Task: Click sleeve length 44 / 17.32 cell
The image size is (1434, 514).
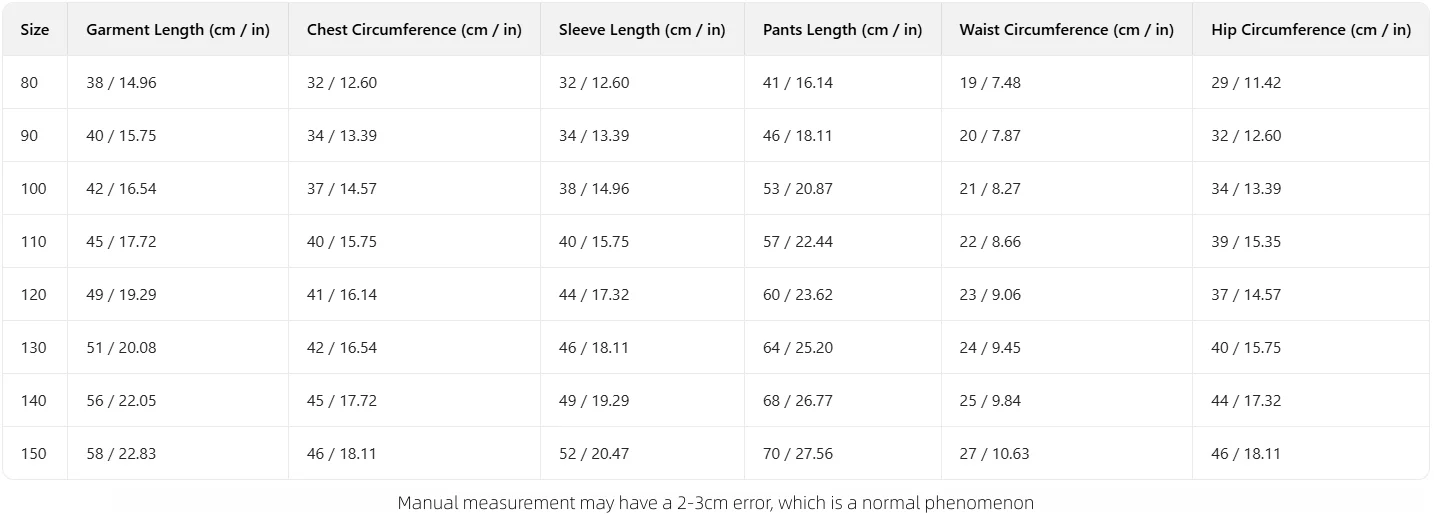Action: pos(594,295)
